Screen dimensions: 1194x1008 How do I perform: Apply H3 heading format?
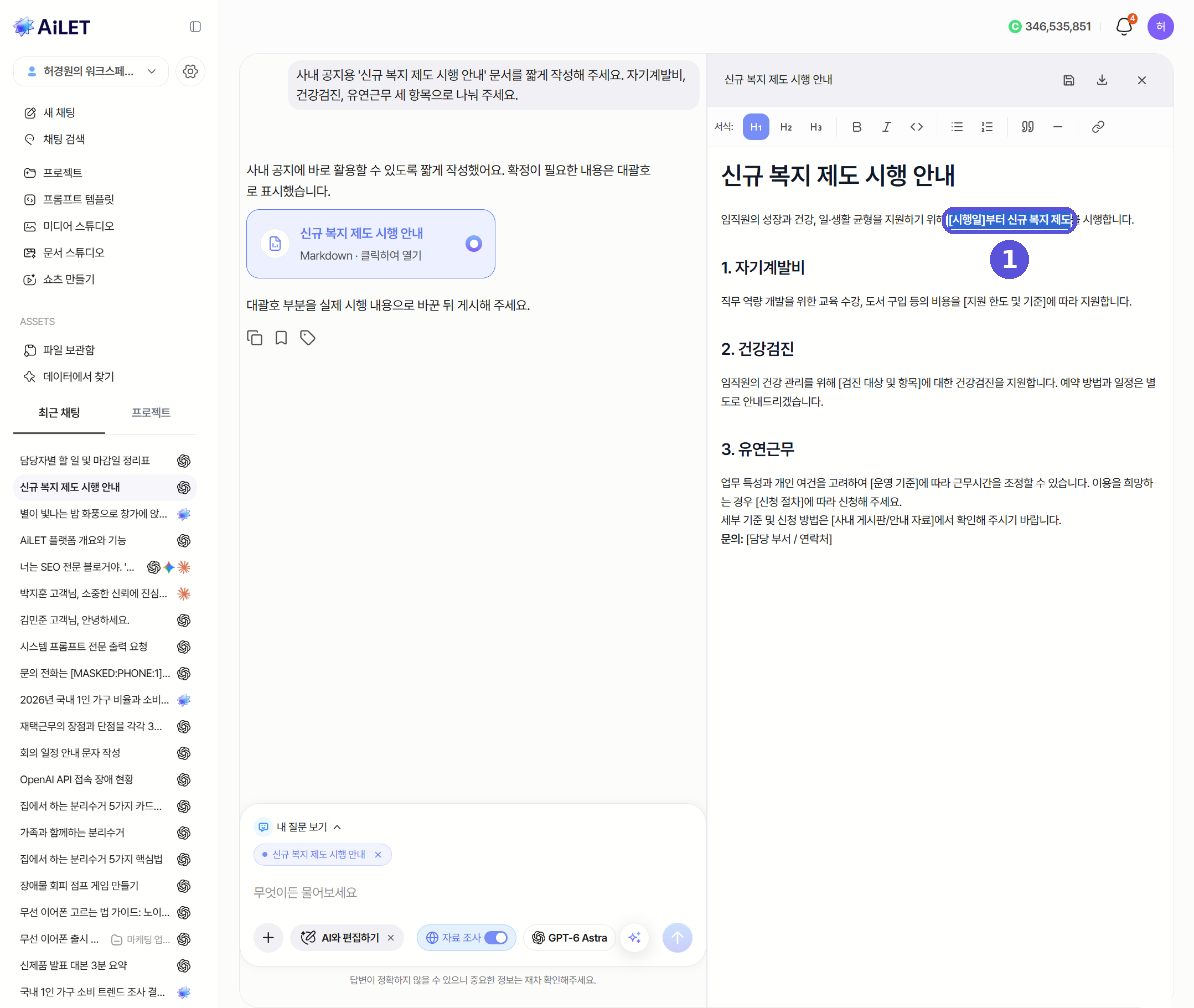[x=816, y=127]
